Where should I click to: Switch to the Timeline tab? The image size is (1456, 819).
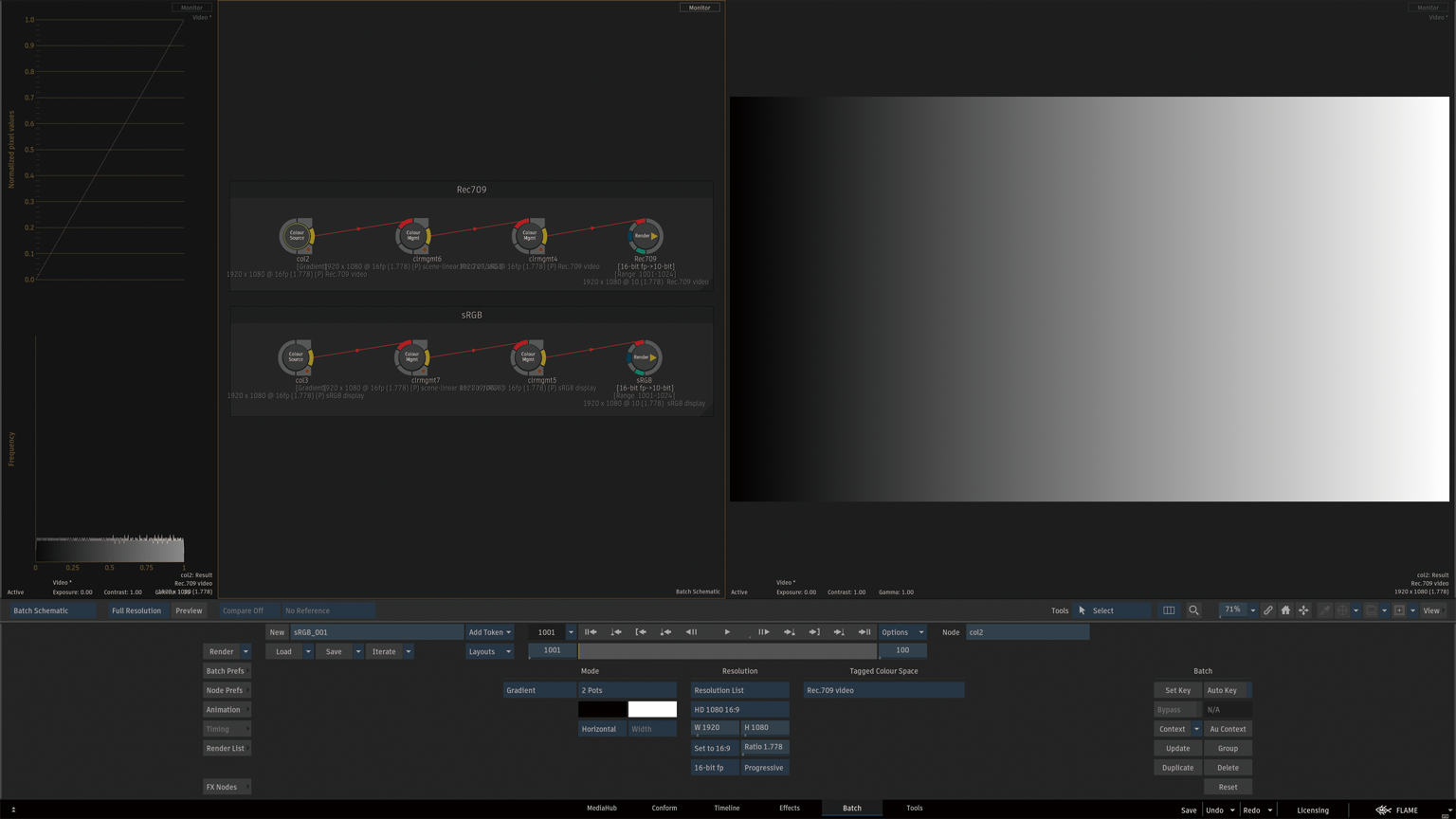click(726, 808)
